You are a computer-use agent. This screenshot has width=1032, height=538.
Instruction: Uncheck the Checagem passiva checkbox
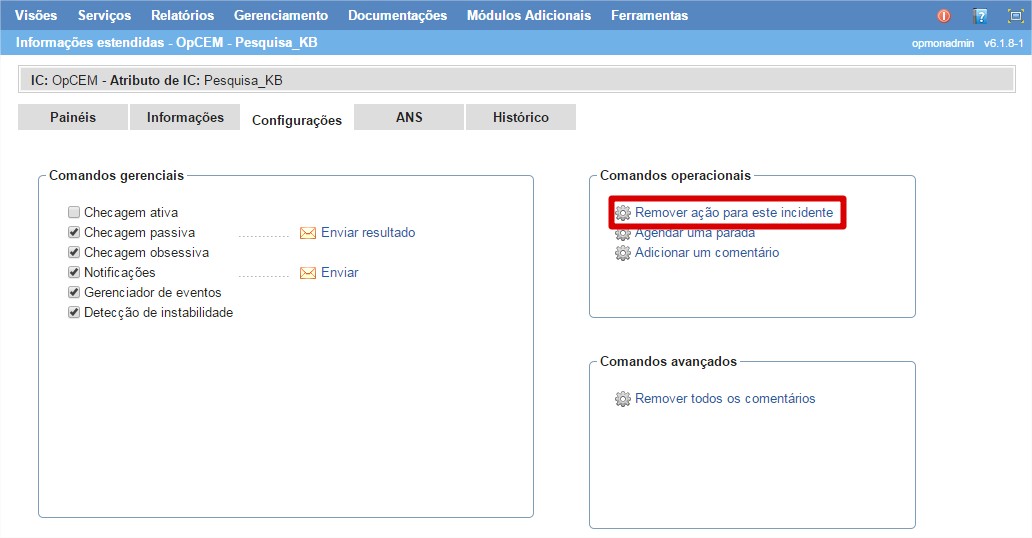coord(74,233)
